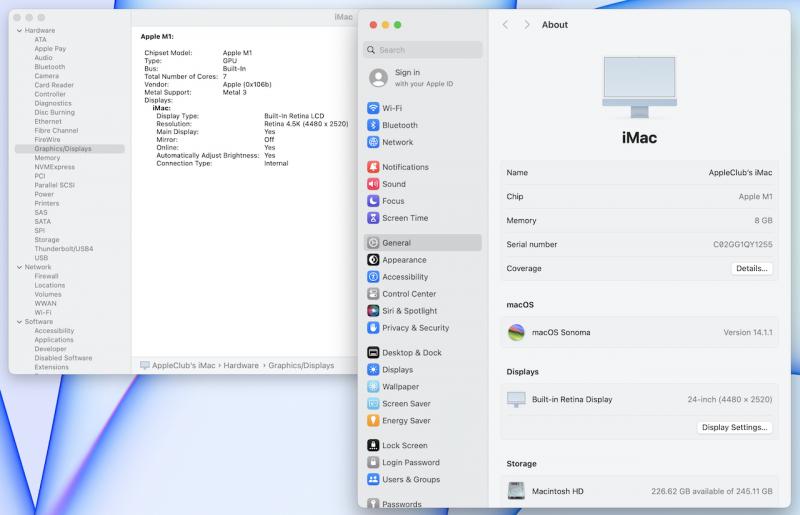Select Graphics/Displays in System Information sidebar
Screen dimensions: 800x515
69,149
